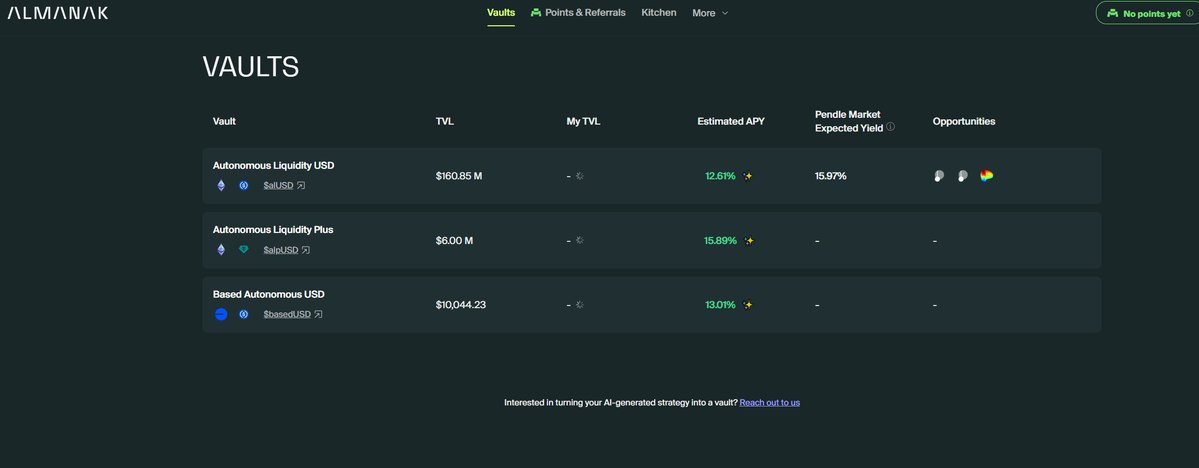
Task: Expand the More dropdown menu
Action: (710, 13)
